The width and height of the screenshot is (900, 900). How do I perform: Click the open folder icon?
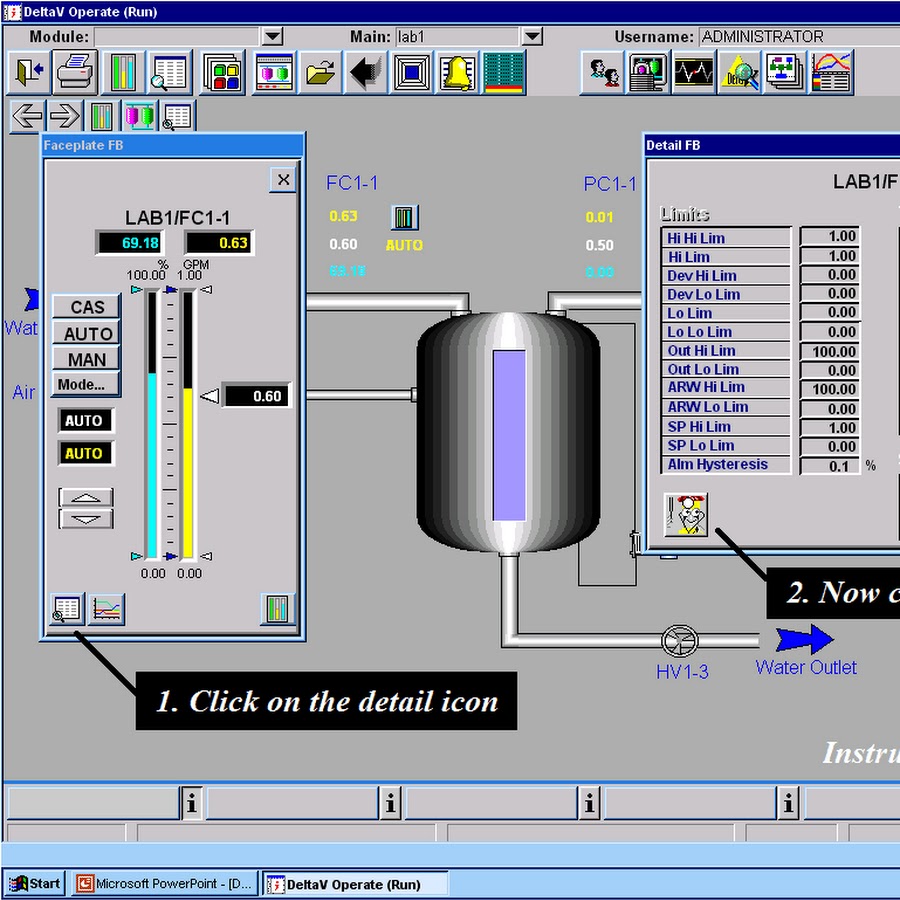320,72
